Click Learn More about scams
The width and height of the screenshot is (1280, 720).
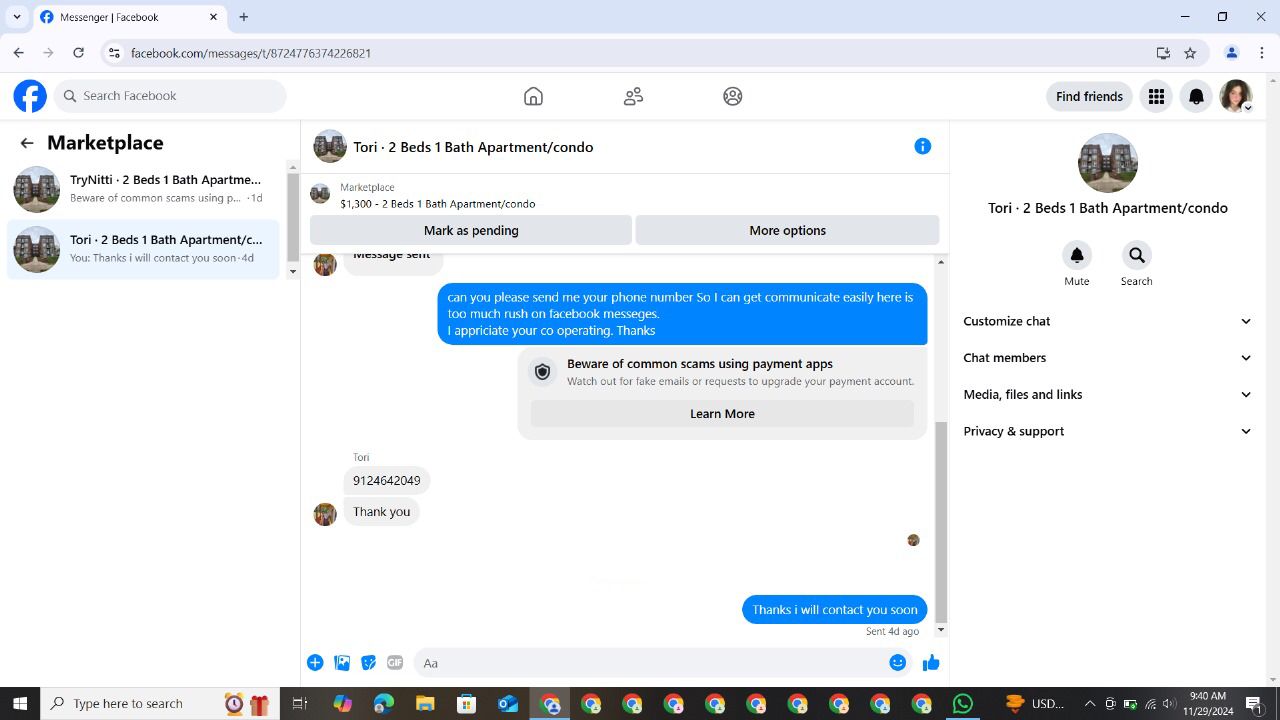pyautogui.click(x=722, y=414)
